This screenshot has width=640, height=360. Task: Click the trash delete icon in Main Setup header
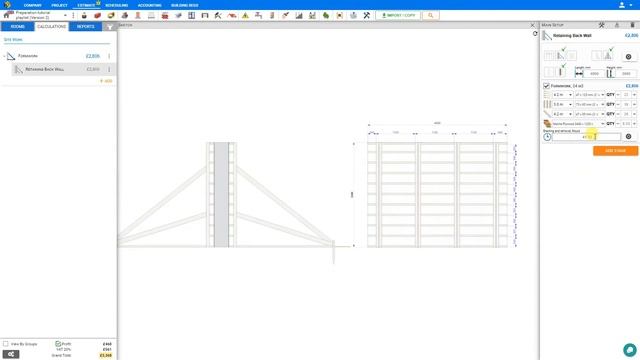coord(632,25)
